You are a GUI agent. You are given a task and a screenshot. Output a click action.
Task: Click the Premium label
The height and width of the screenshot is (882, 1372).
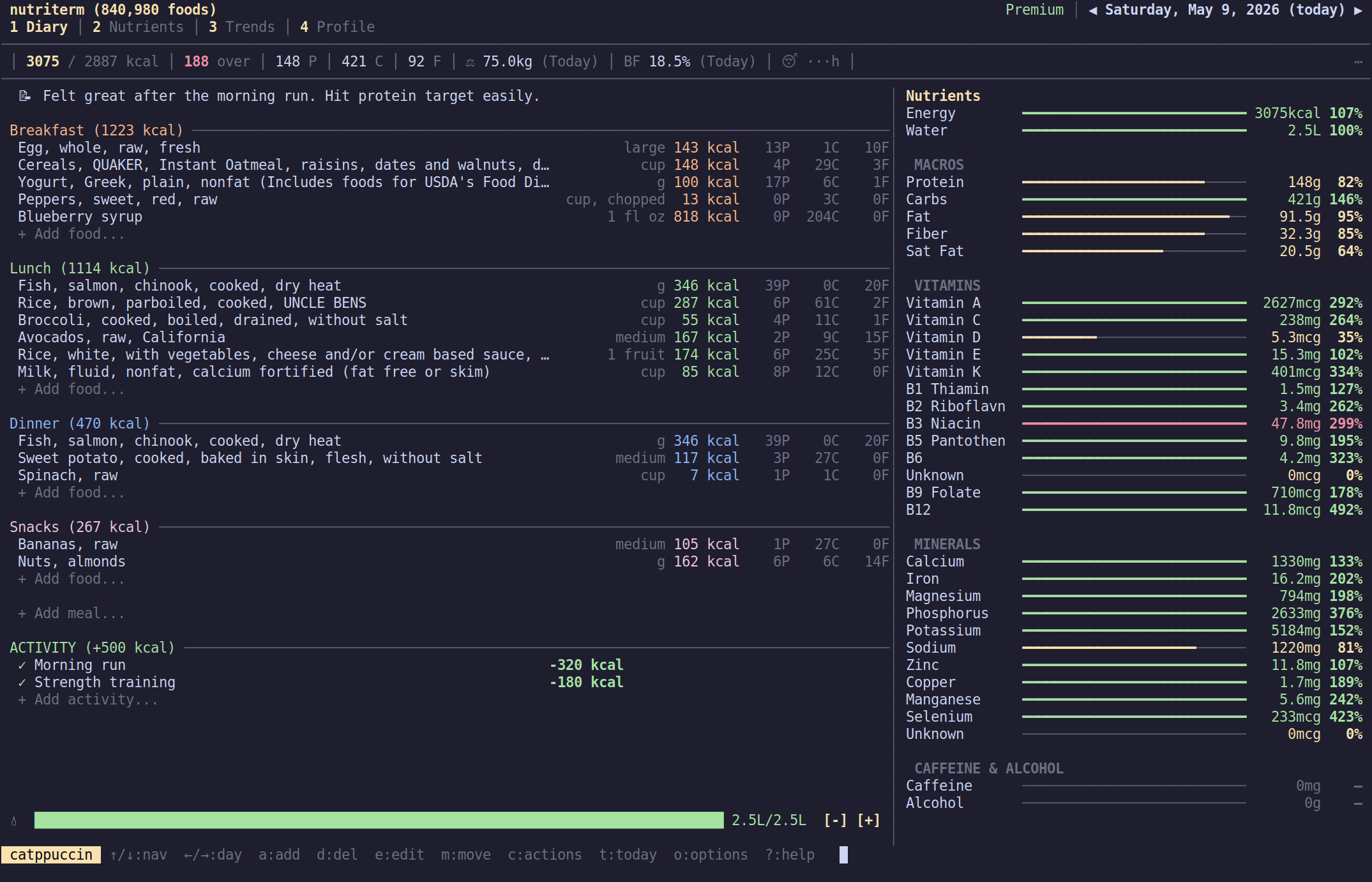click(x=1034, y=10)
